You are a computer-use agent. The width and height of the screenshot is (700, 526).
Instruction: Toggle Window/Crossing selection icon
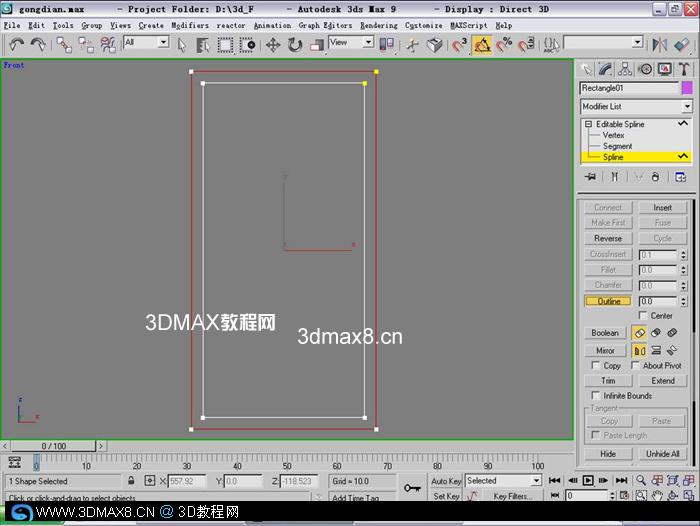click(x=247, y=45)
